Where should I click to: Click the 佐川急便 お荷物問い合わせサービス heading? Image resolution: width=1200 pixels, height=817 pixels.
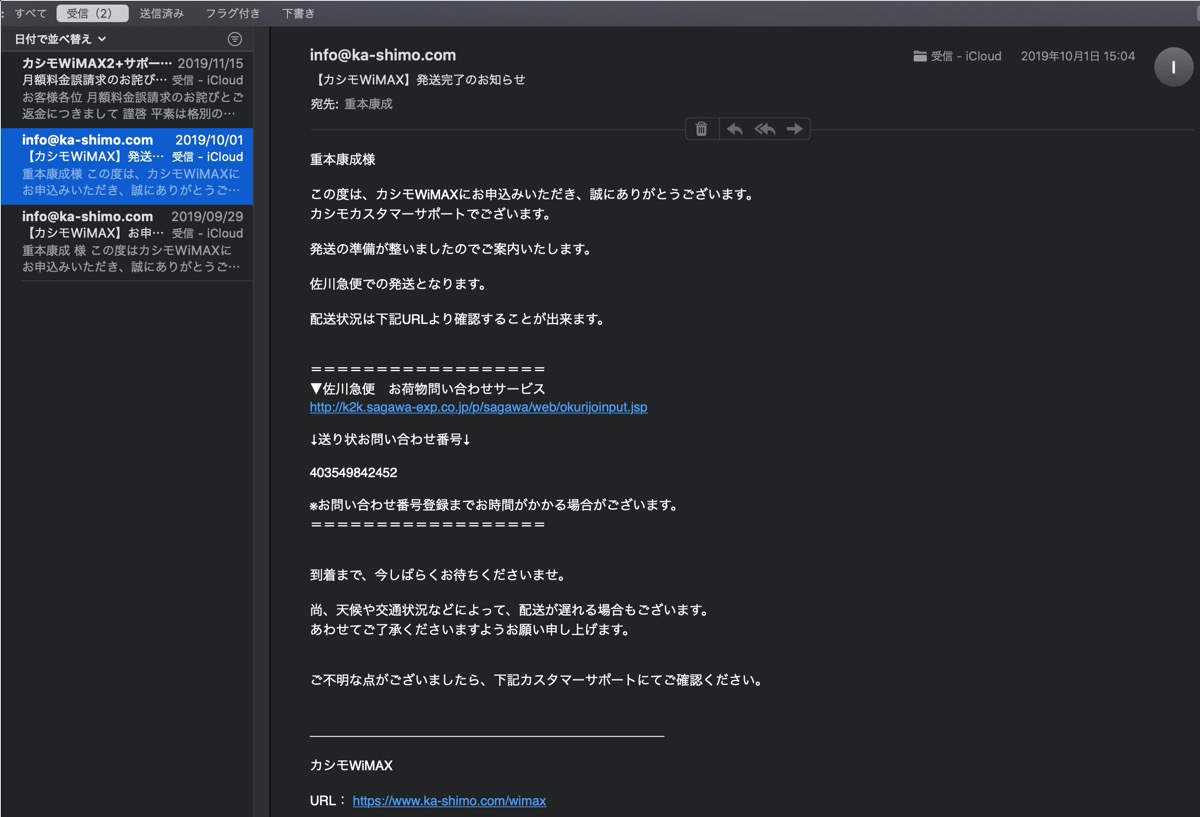tap(428, 389)
